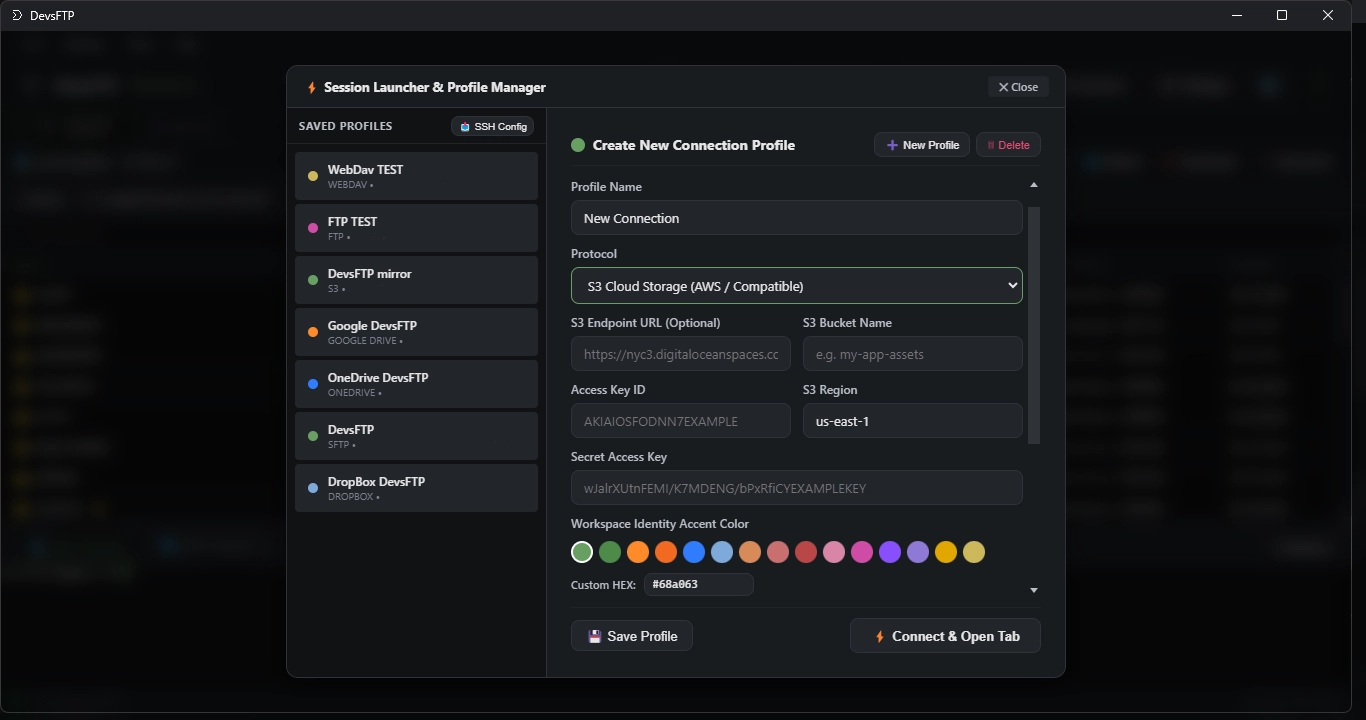The image size is (1366, 720).
Task: Click the S3 Region field
Action: coord(913,421)
